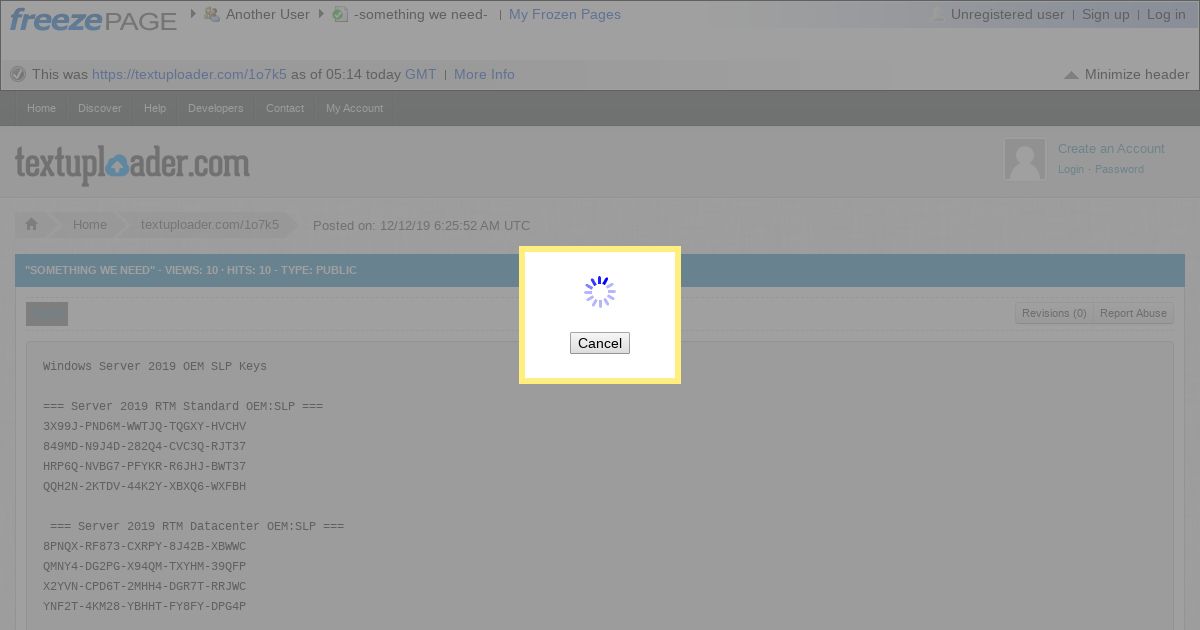
Task: Click the GMT timezone link
Action: tap(421, 74)
